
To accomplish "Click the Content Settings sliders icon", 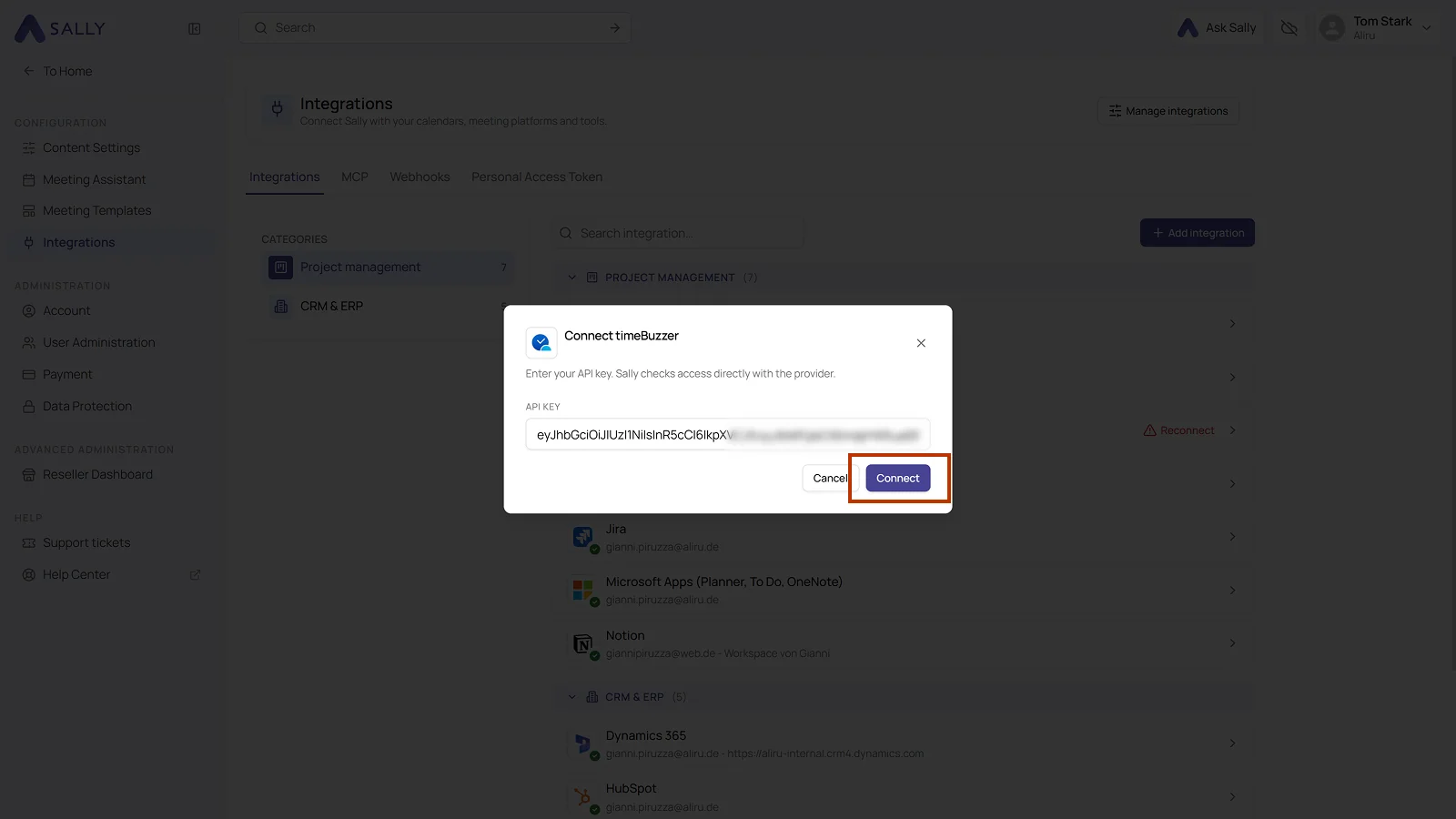I will tap(28, 147).
